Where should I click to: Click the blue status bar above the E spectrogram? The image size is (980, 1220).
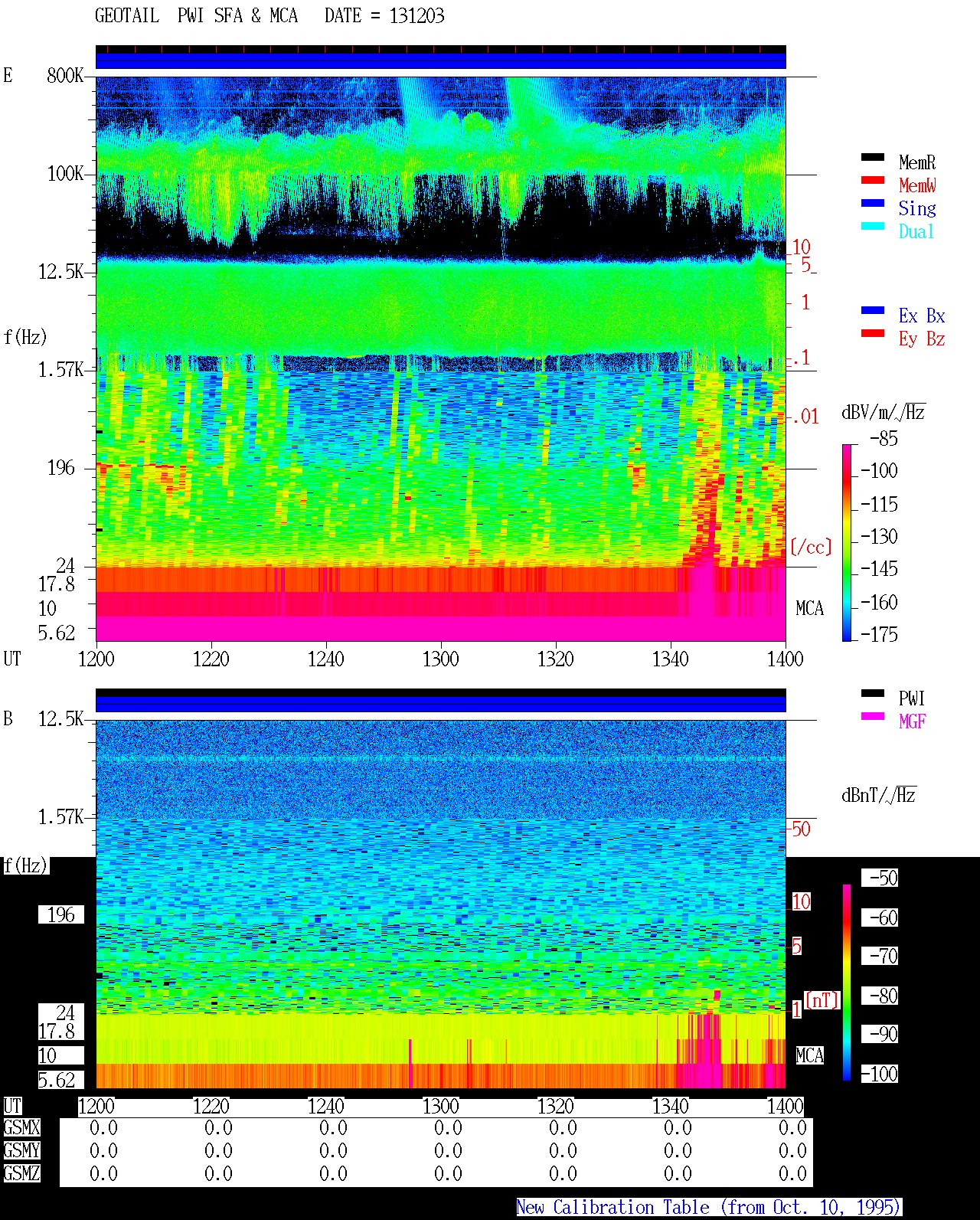click(x=440, y=61)
